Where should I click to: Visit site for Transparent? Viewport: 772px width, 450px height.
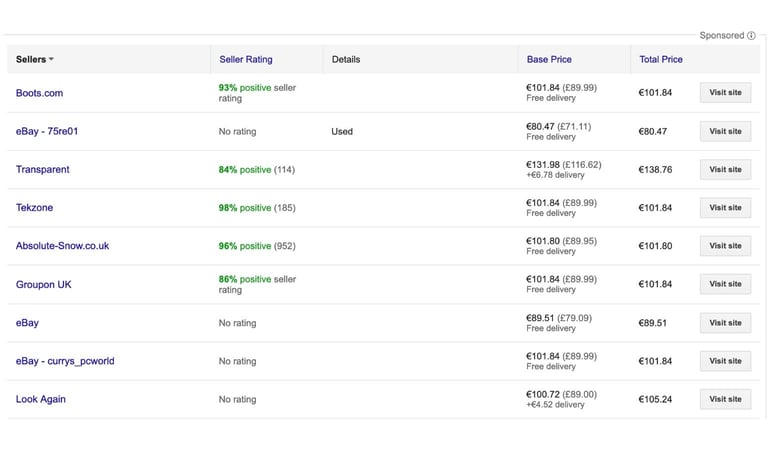pyautogui.click(x=725, y=169)
